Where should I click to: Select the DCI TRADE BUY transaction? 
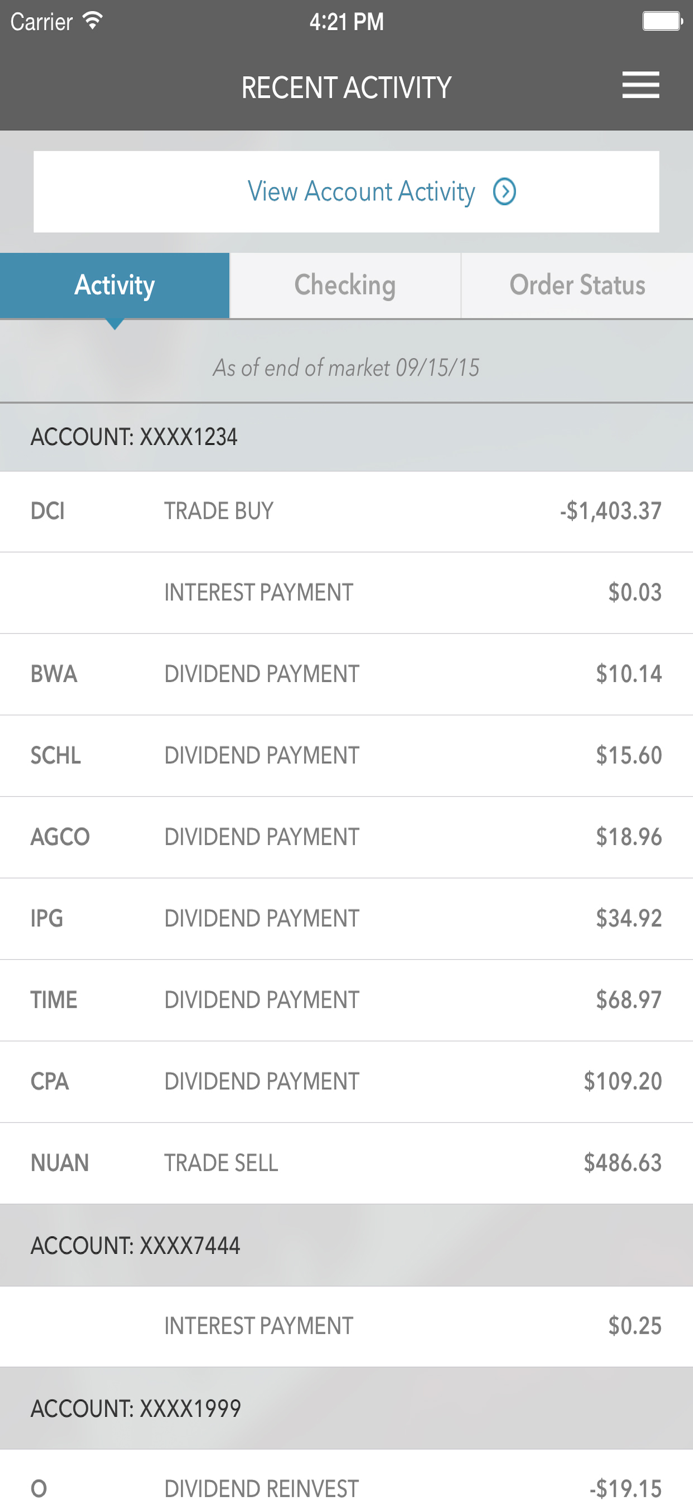[346, 511]
